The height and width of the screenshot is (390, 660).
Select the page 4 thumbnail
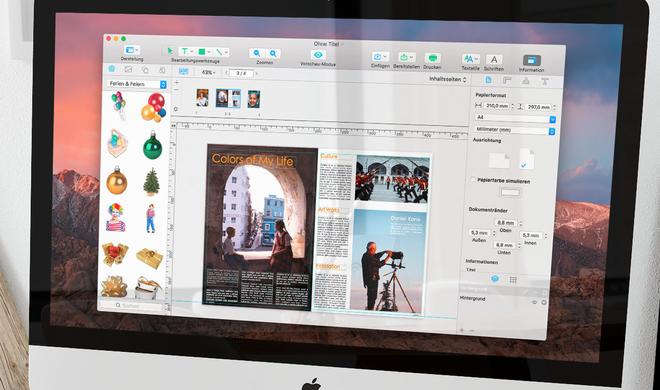tap(253, 99)
